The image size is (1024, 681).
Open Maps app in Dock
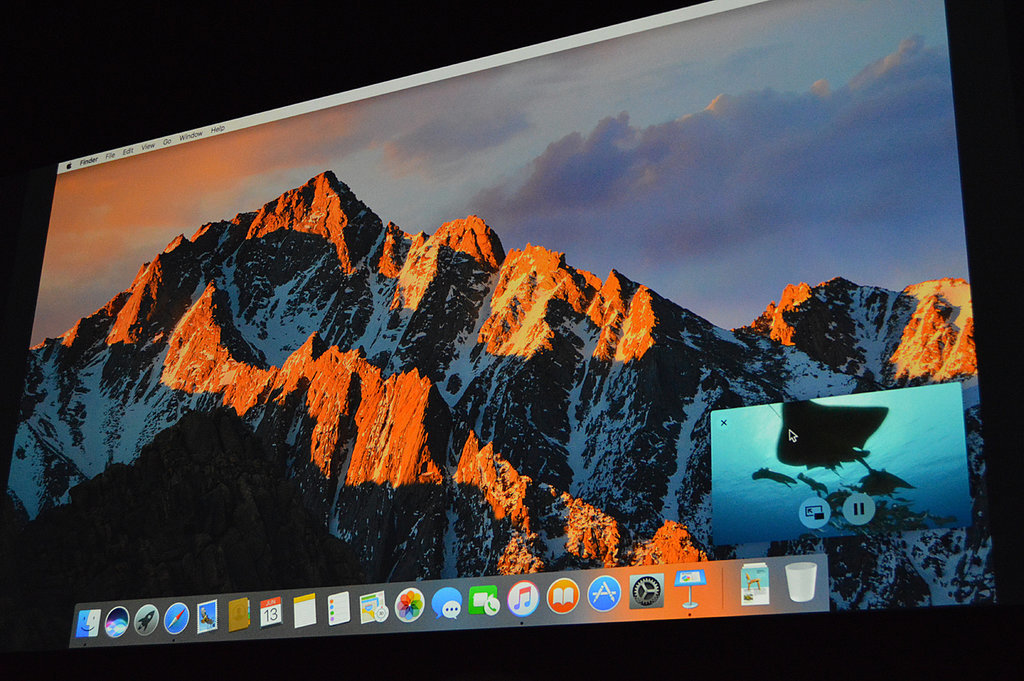pos(374,607)
